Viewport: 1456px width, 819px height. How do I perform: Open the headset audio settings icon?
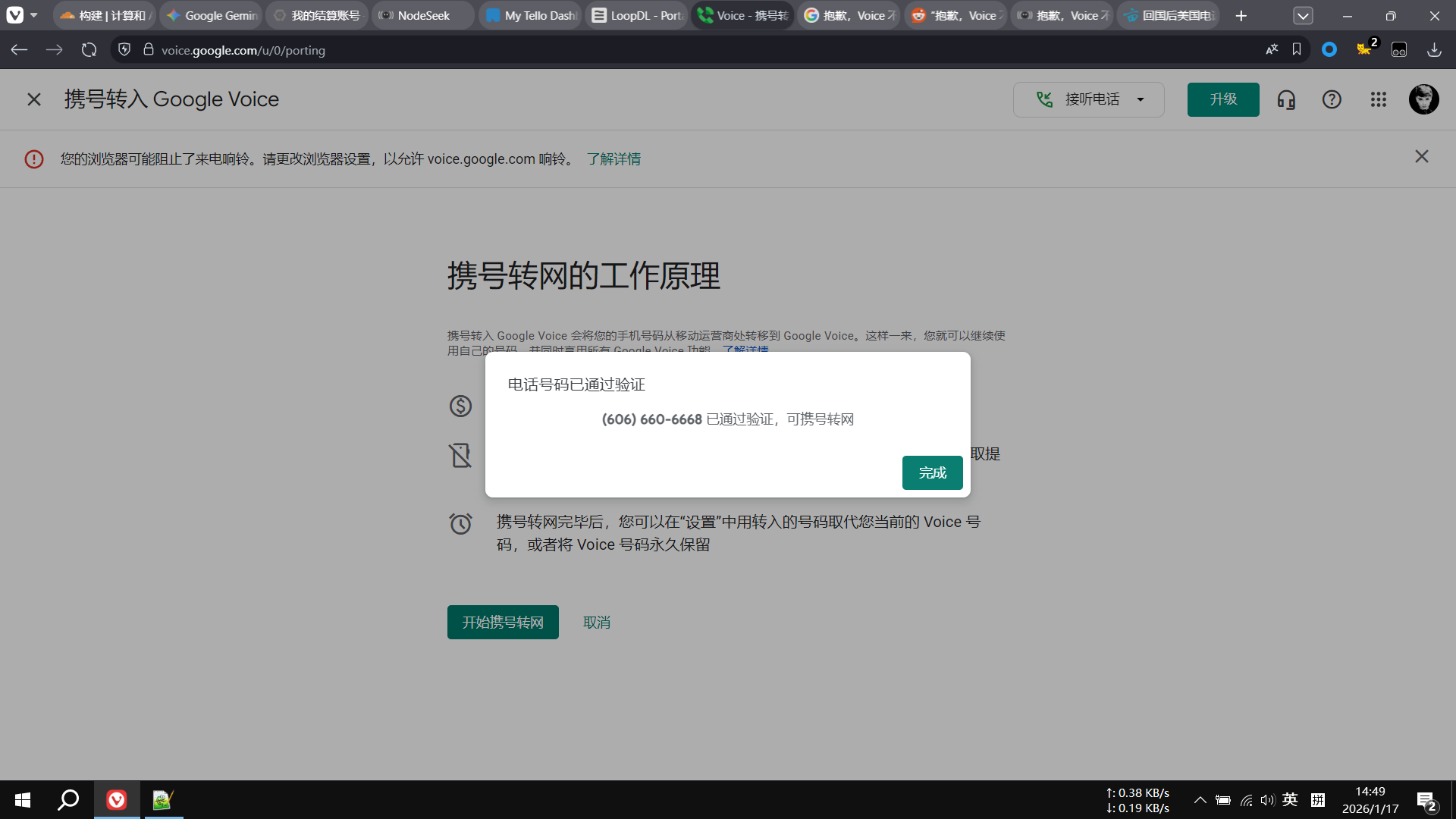pos(1286,99)
